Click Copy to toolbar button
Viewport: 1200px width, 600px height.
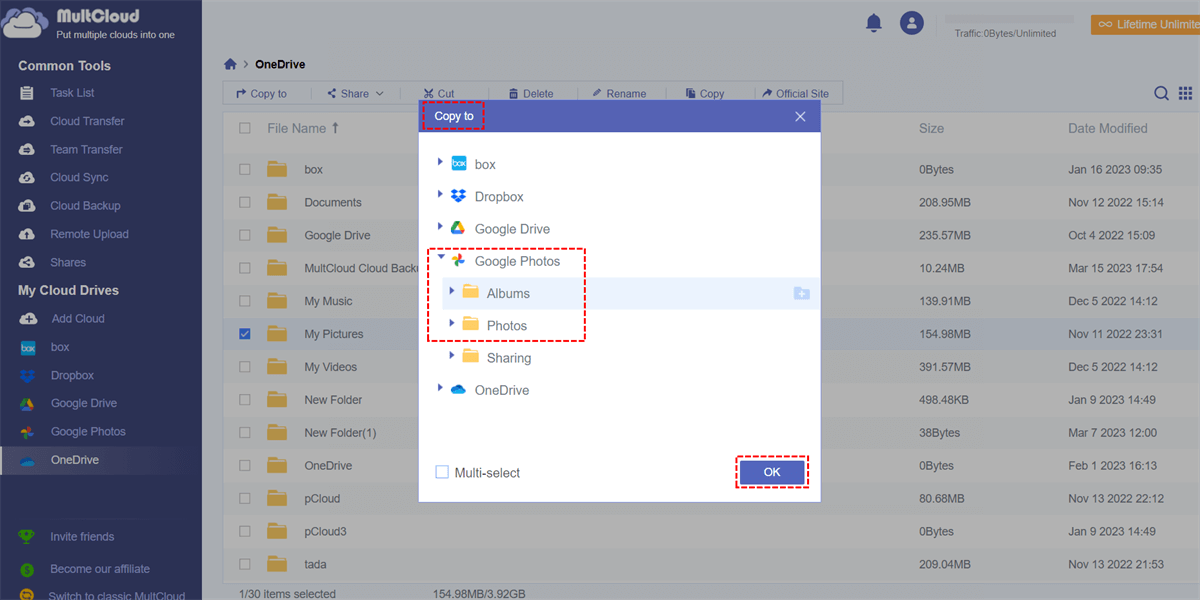pos(261,93)
